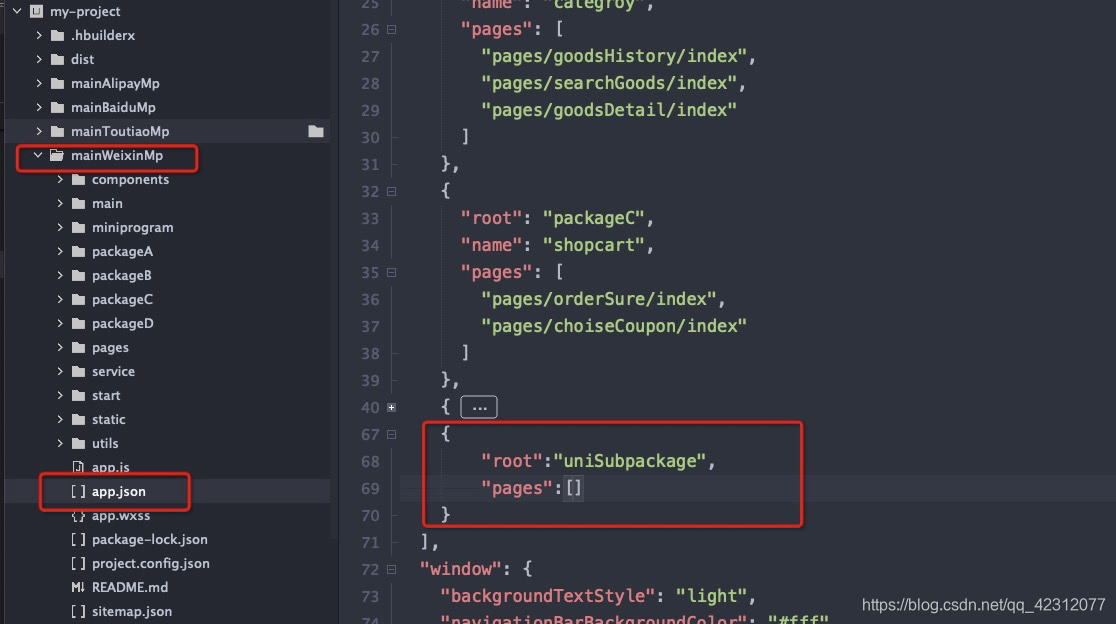Expand the components folder chevron
Screen dimensions: 1116x624
(60, 179)
